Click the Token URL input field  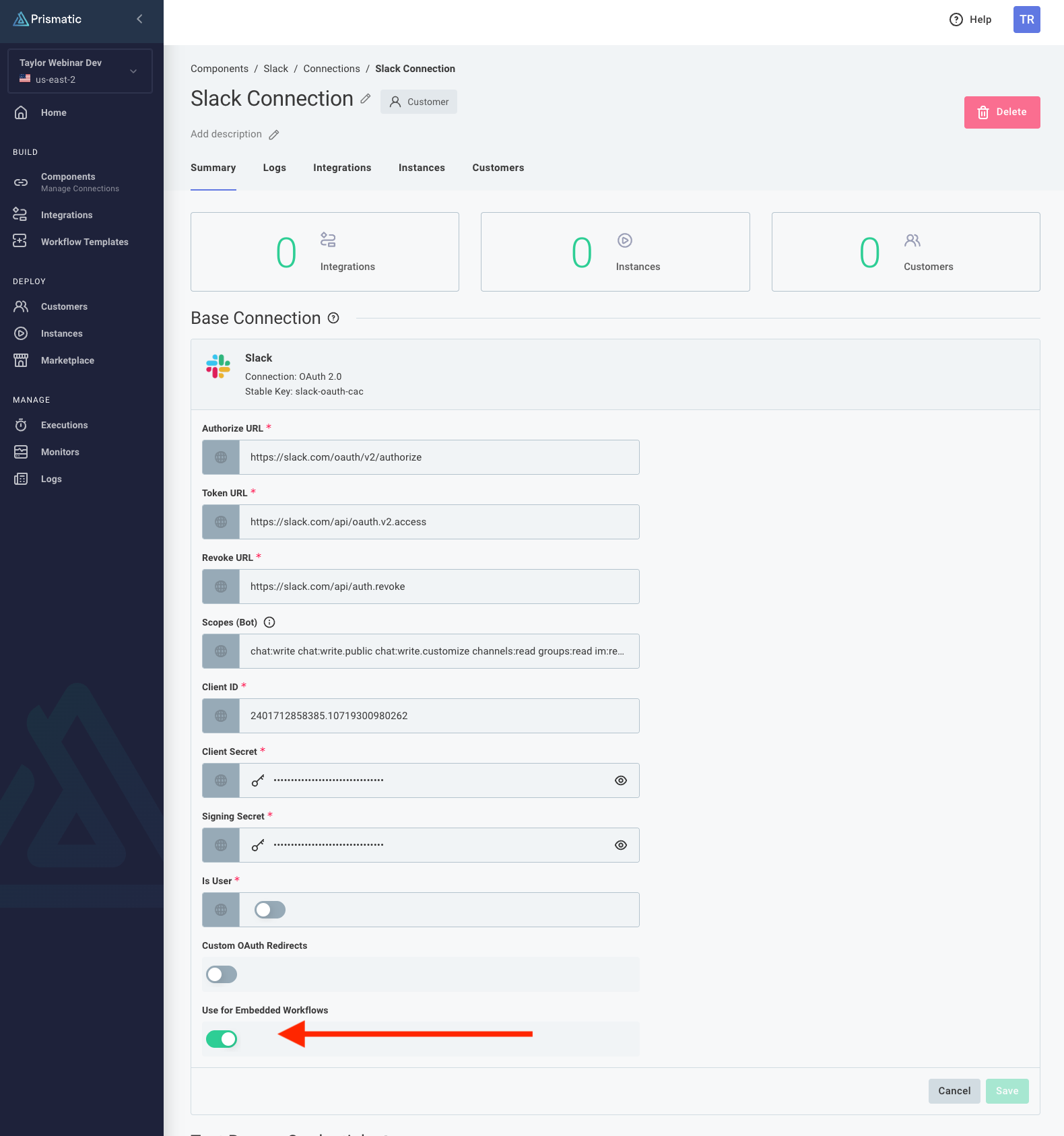point(439,522)
